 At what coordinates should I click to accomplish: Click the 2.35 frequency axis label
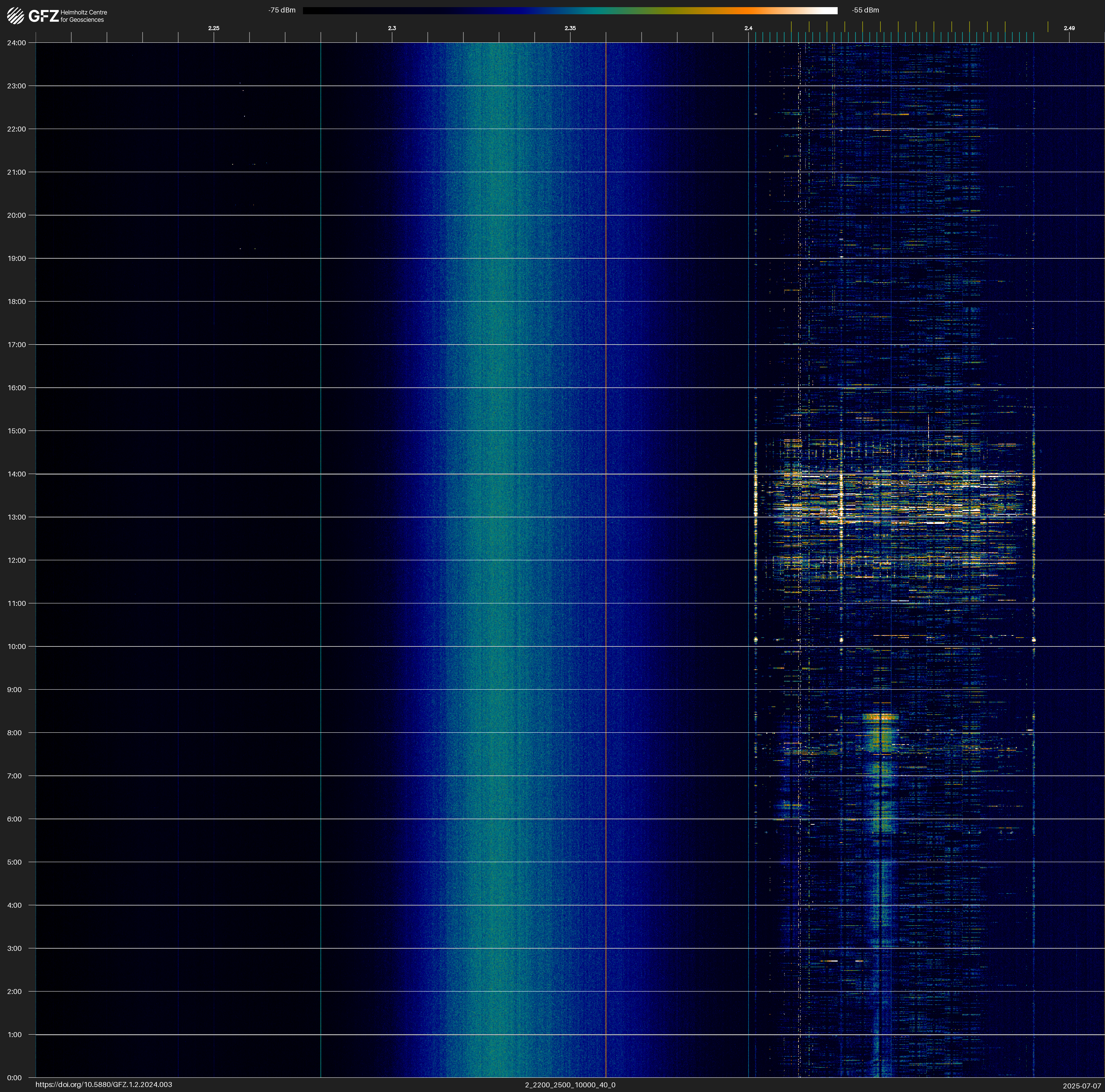click(570, 28)
